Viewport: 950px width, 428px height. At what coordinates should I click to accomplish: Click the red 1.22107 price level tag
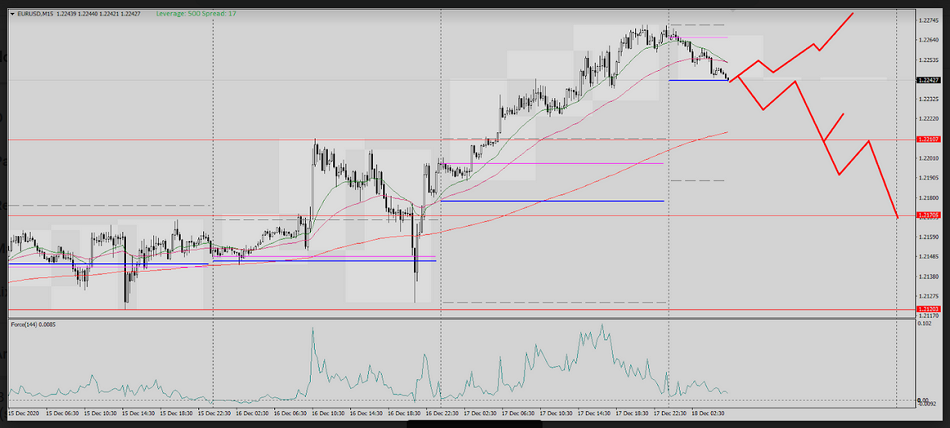pos(929,140)
